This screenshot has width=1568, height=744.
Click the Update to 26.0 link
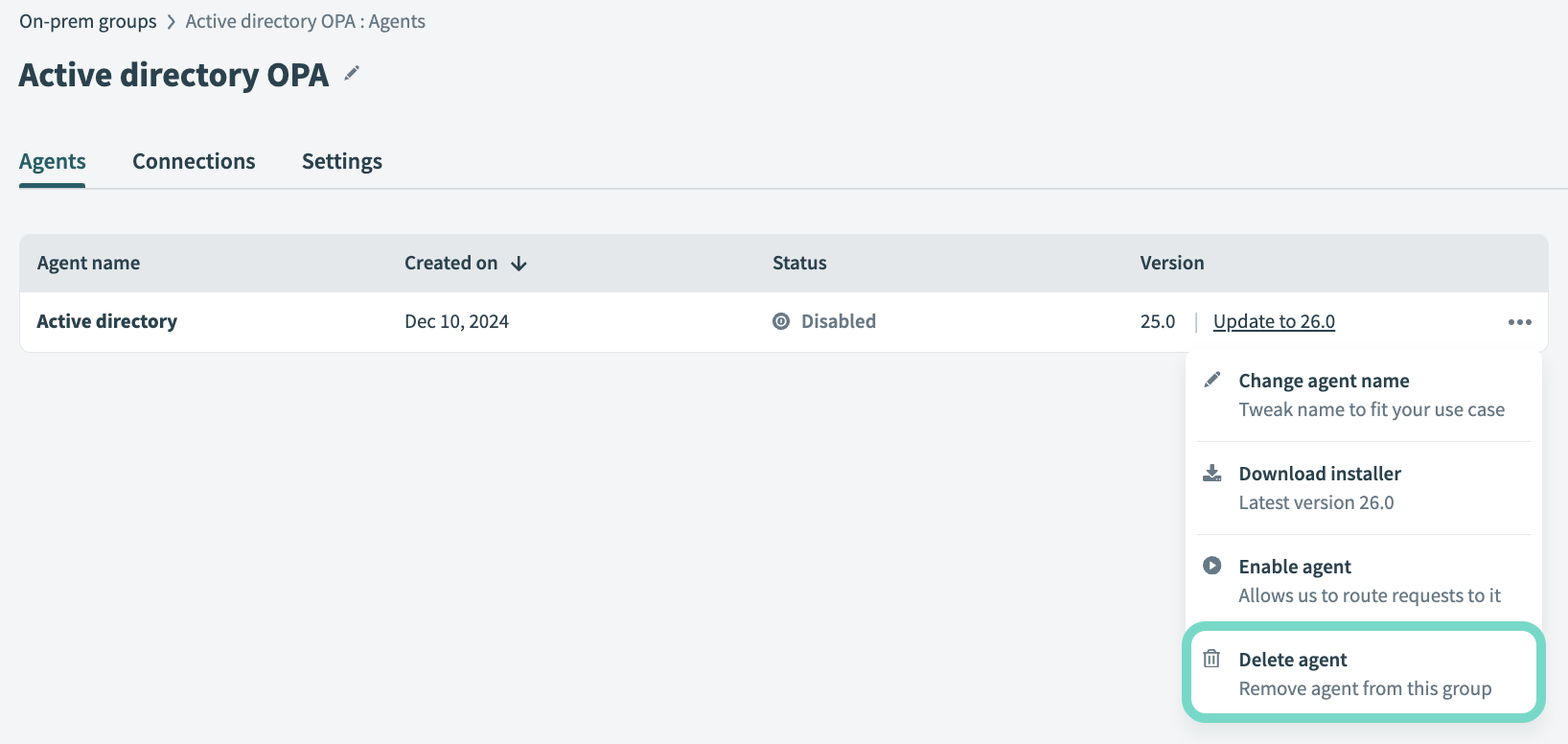point(1274,321)
